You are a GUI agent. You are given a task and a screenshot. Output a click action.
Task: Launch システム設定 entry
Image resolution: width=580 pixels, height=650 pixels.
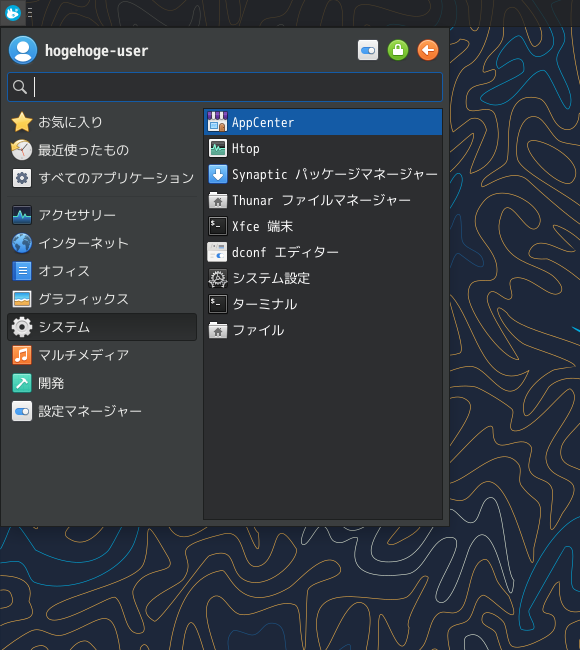pos(323,278)
